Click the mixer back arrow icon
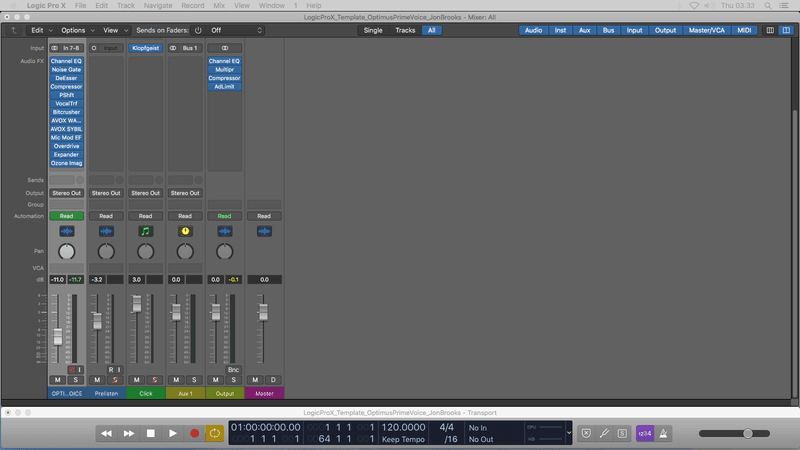This screenshot has height=450, width=800. point(14,30)
